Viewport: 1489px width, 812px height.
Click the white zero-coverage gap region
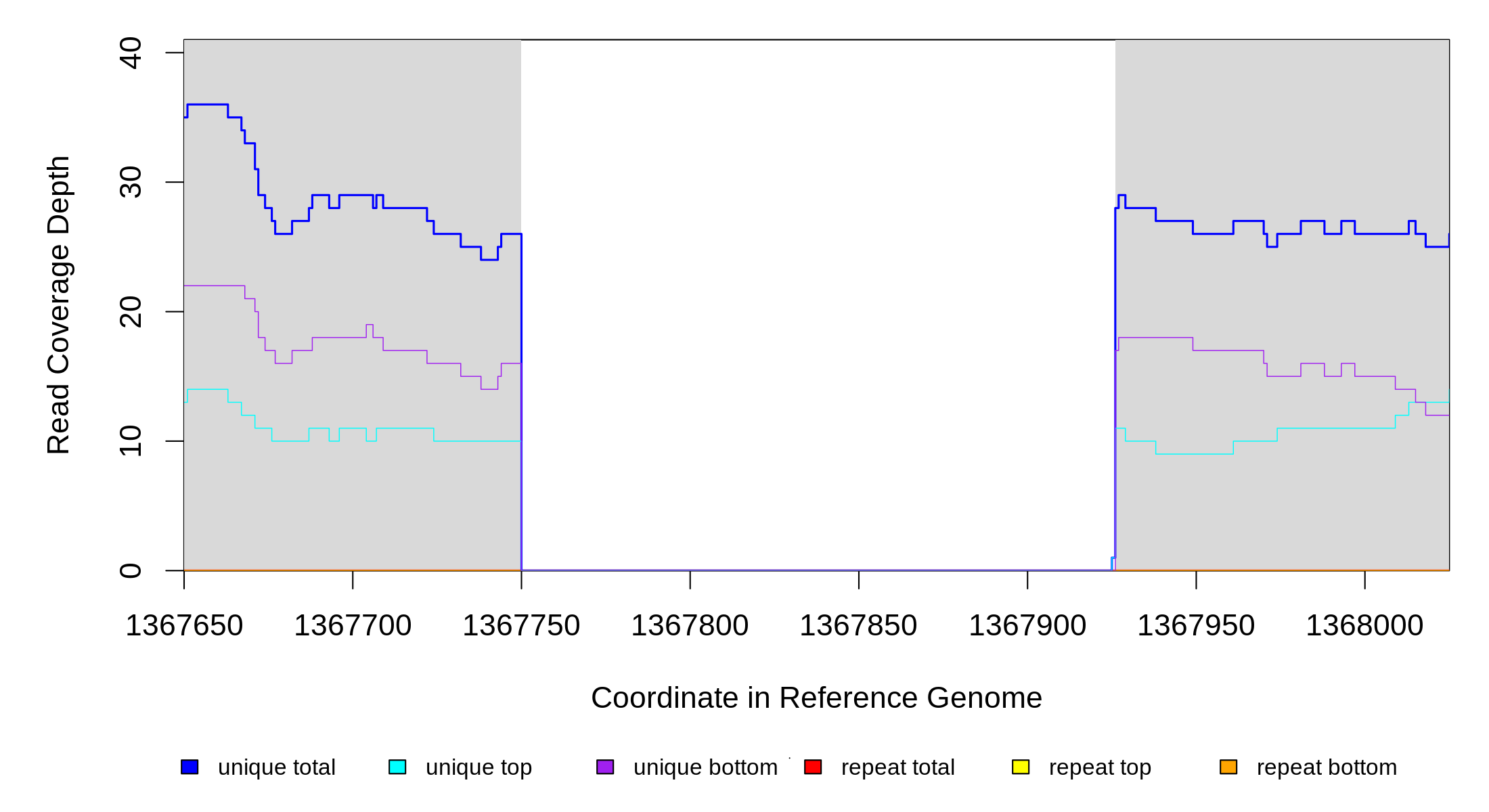(818, 304)
